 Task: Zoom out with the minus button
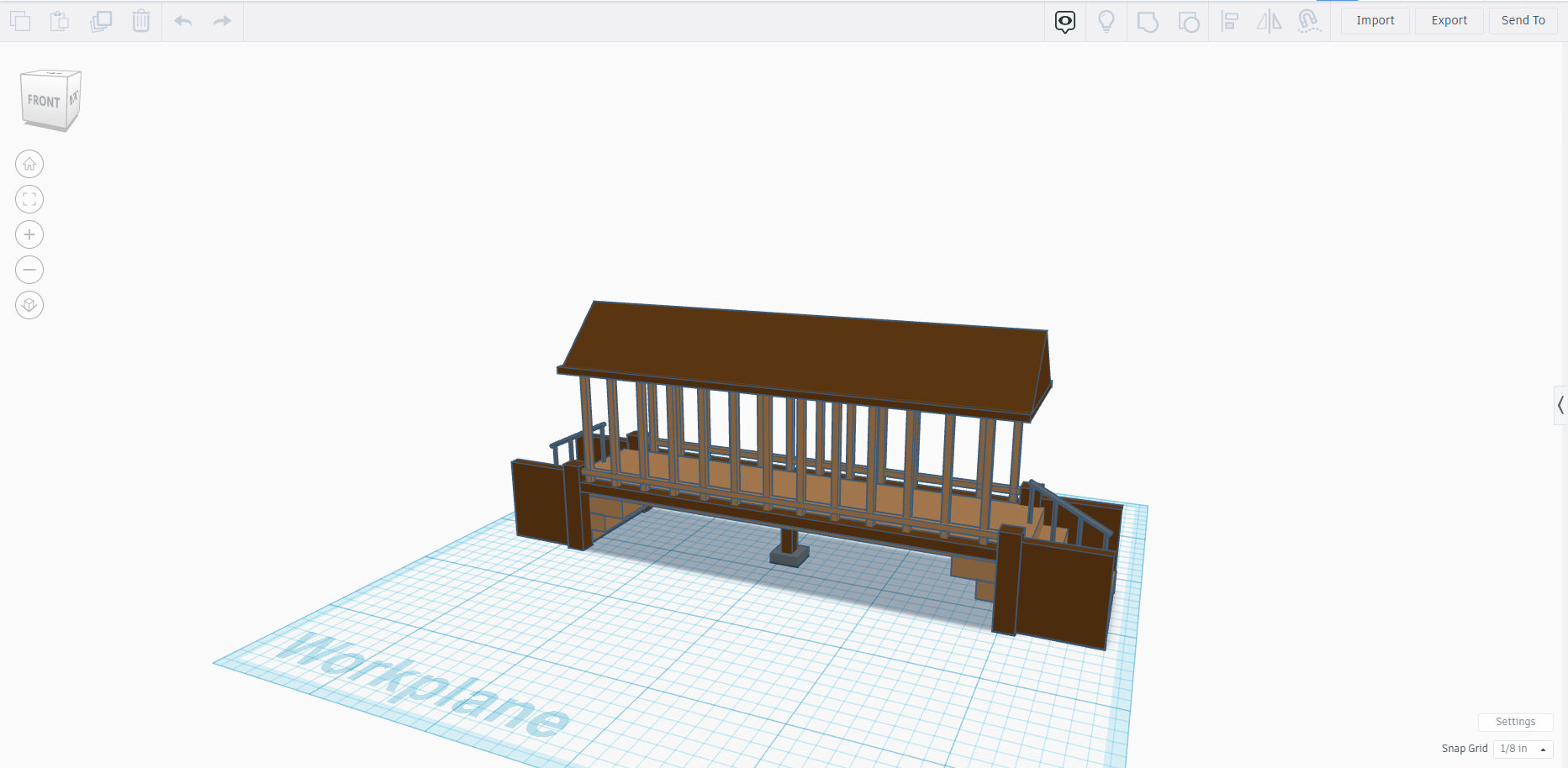click(x=29, y=270)
